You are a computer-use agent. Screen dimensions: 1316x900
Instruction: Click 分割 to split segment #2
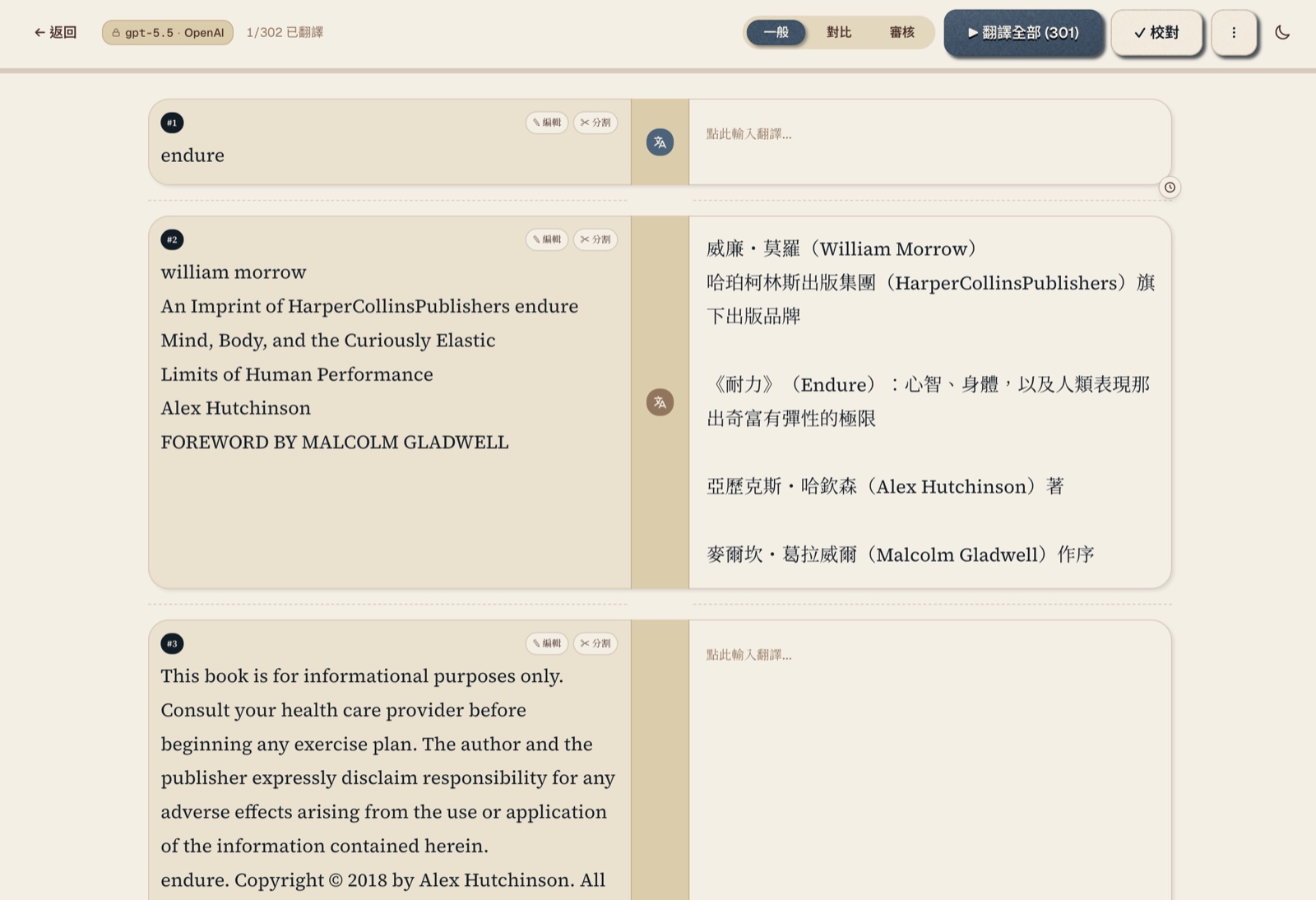tap(595, 239)
